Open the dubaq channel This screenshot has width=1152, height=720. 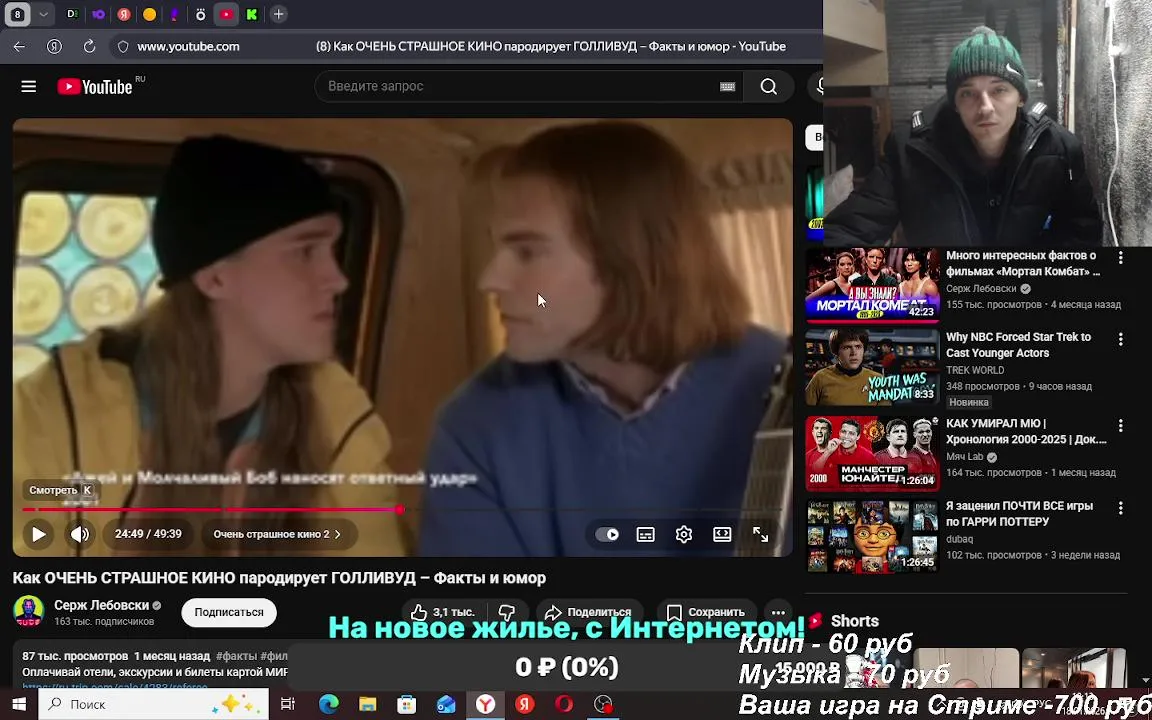(959, 539)
